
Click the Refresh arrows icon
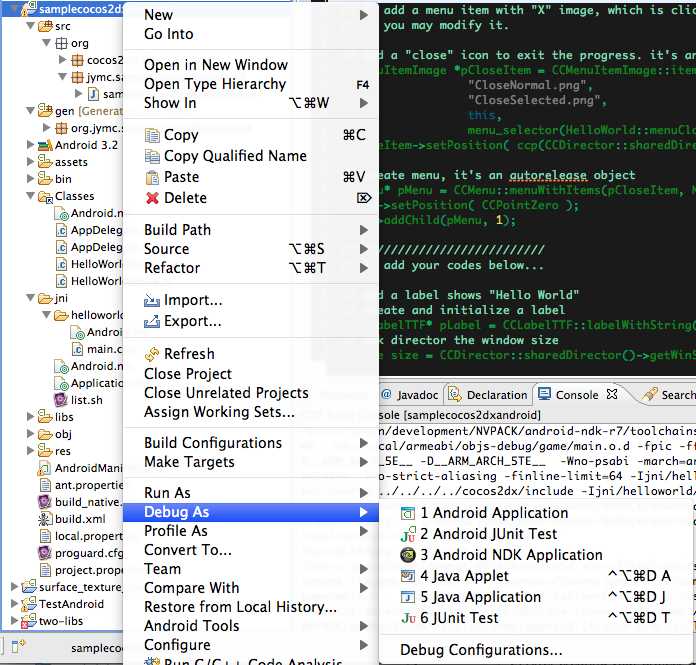point(152,354)
